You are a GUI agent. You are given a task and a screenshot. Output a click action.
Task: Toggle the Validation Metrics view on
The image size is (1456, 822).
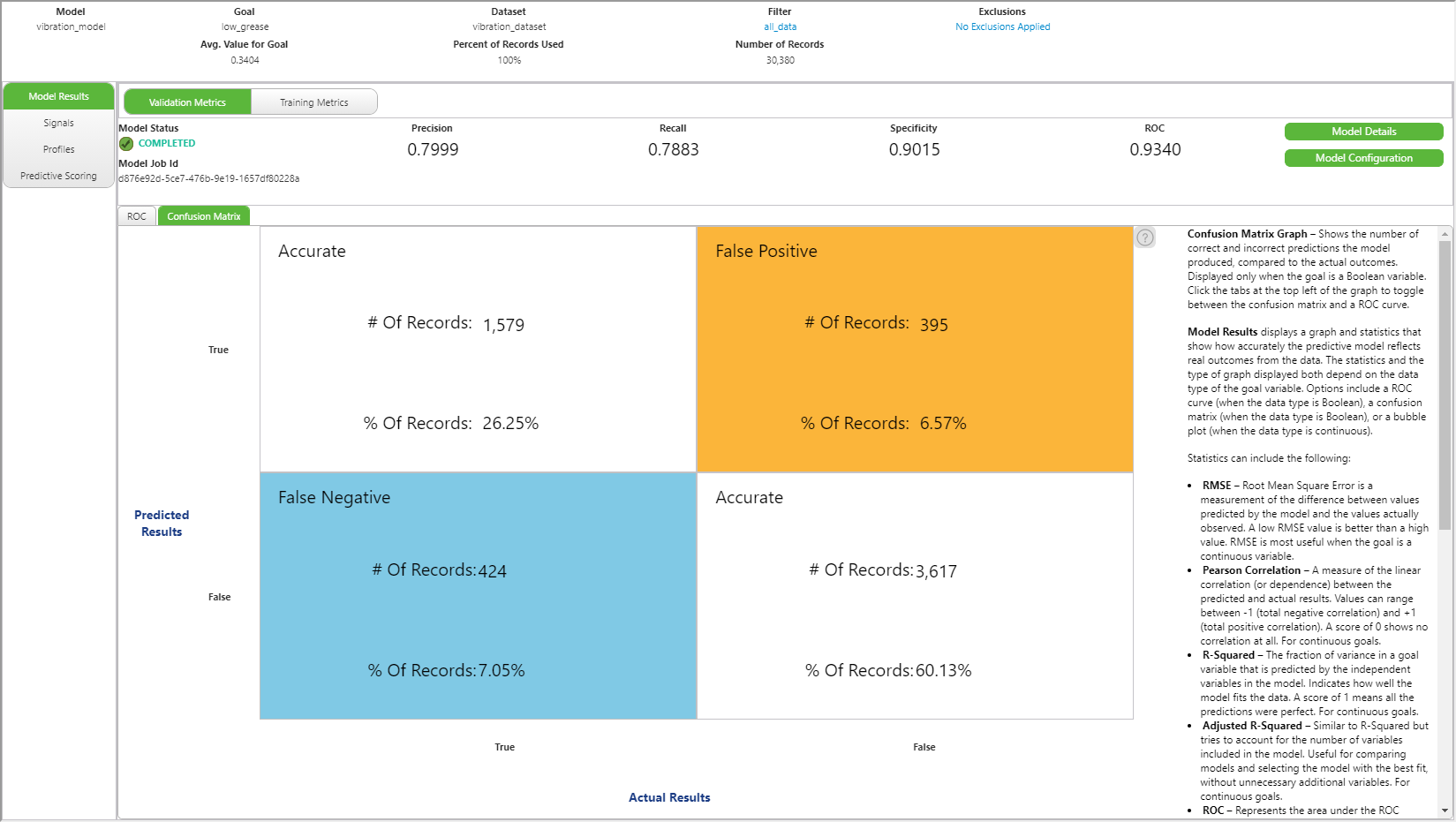[x=186, y=102]
